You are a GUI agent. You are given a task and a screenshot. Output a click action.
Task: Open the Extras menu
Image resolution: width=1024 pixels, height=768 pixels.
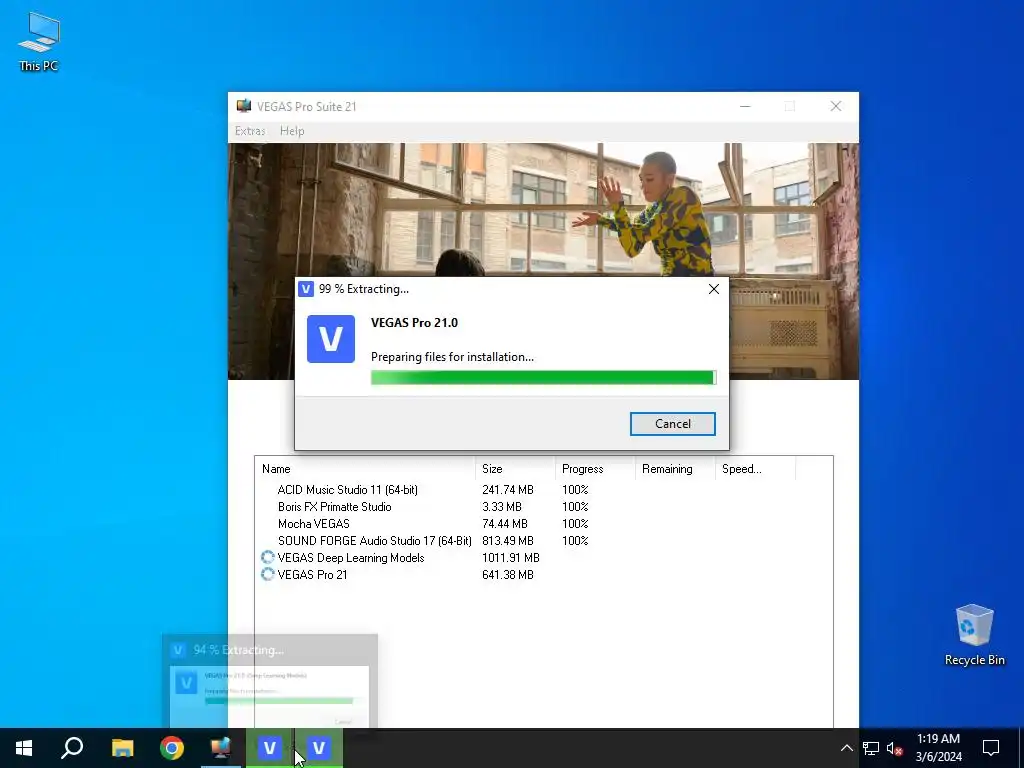pyautogui.click(x=250, y=131)
